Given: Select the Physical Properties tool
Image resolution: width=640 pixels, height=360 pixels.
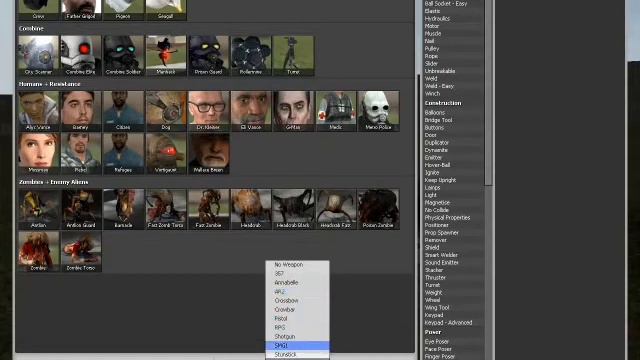Looking at the screenshot, I should (447, 218).
